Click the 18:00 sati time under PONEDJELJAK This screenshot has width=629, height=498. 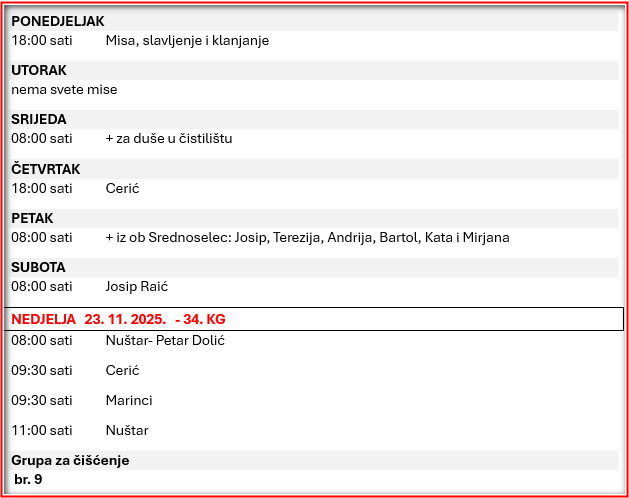(42, 41)
